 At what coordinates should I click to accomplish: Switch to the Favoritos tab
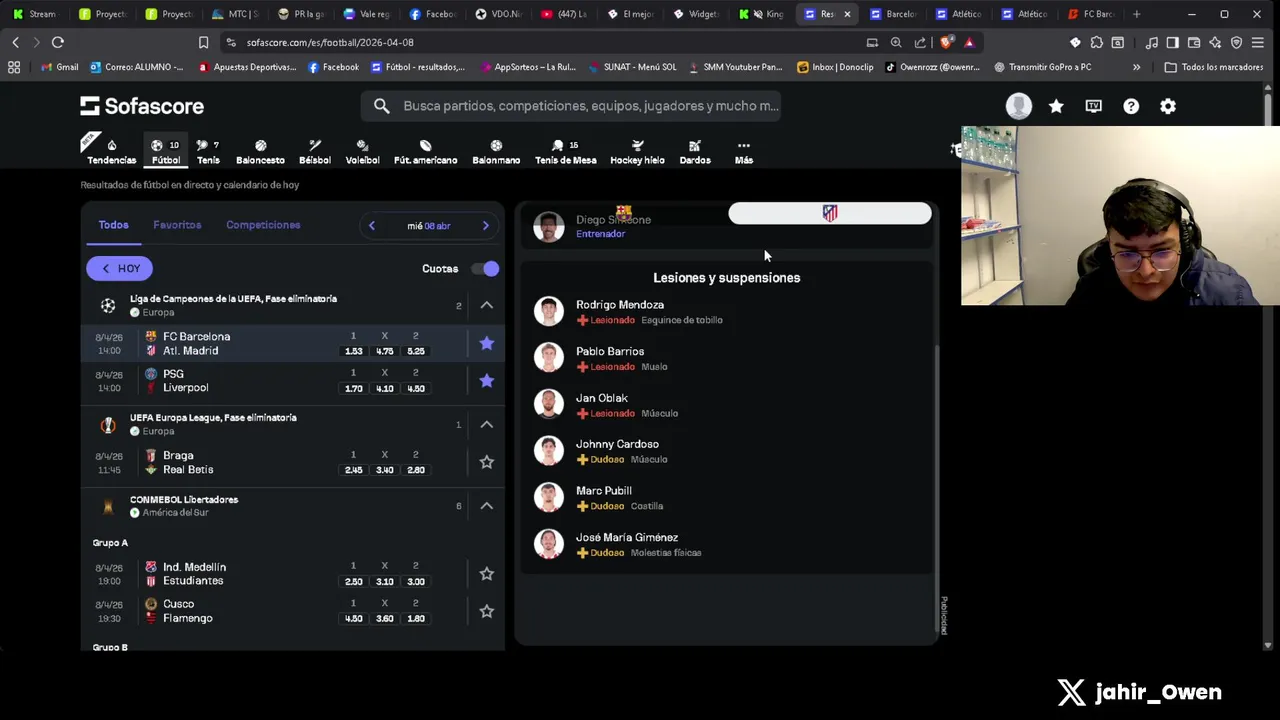coord(177,225)
